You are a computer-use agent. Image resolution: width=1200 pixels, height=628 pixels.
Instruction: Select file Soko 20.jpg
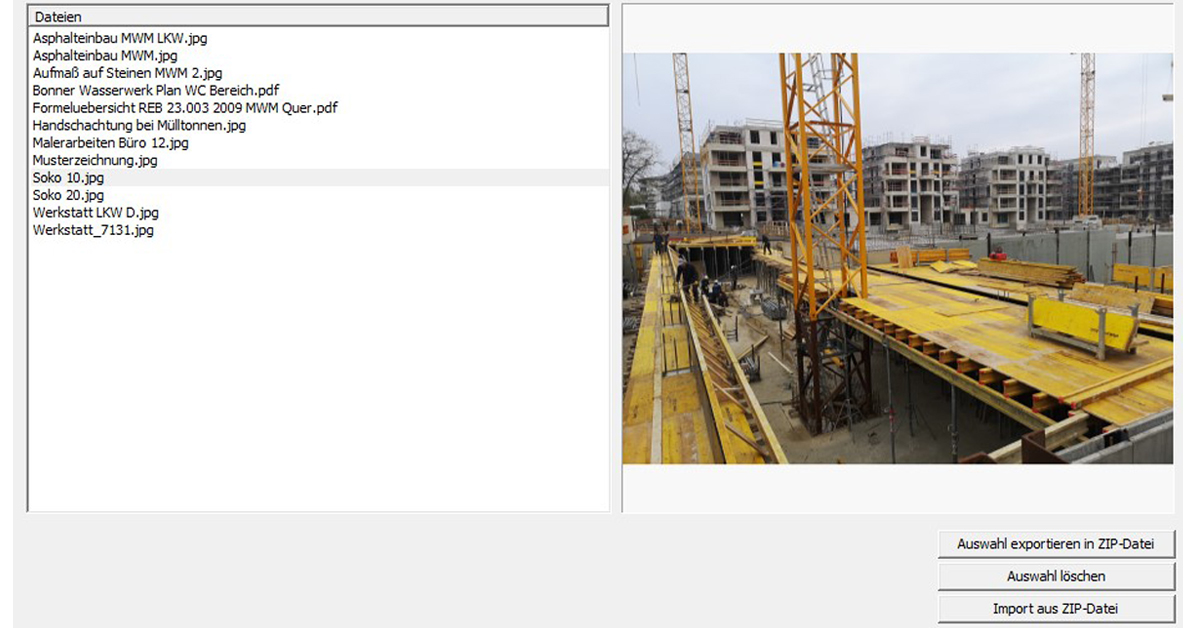(x=68, y=195)
